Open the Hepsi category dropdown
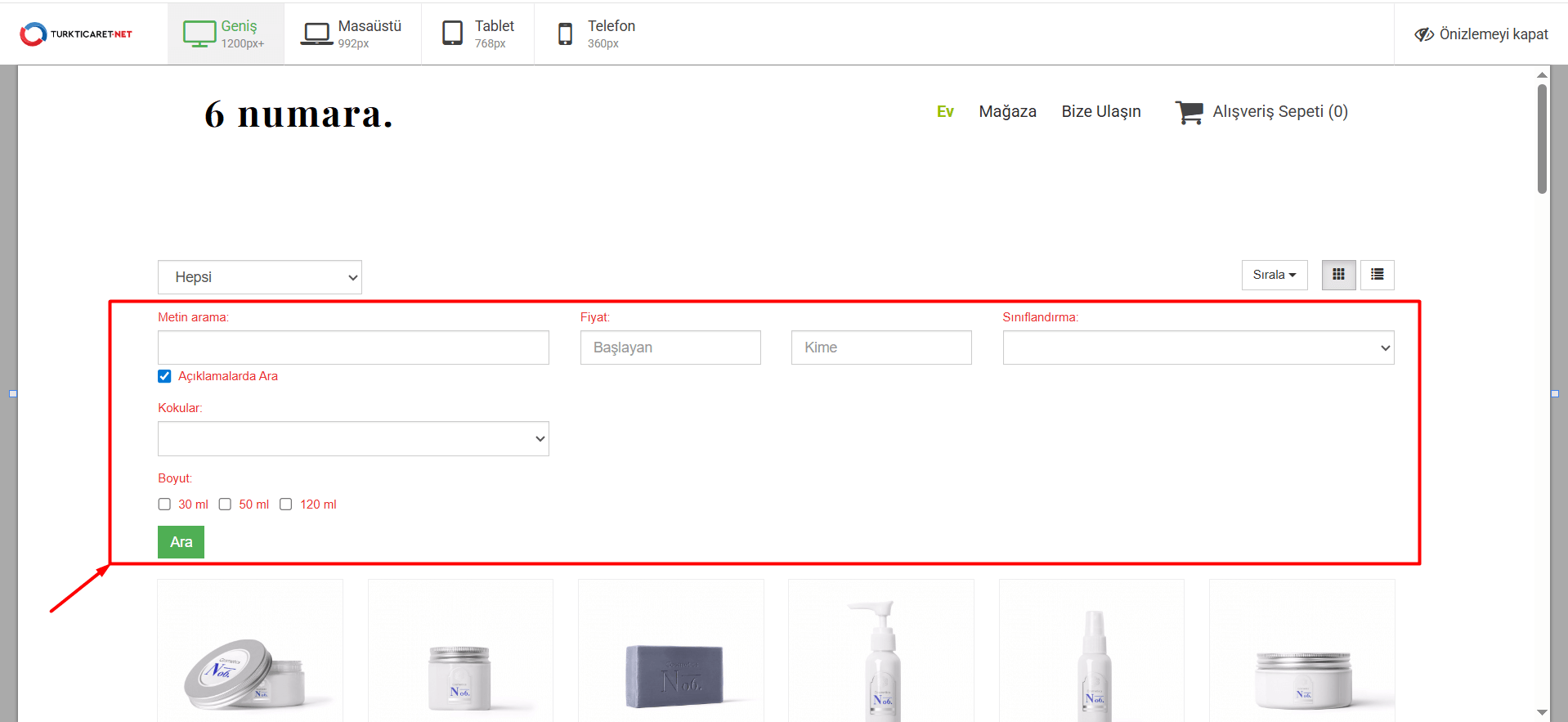Viewport: 1568px width, 722px height. tap(260, 277)
